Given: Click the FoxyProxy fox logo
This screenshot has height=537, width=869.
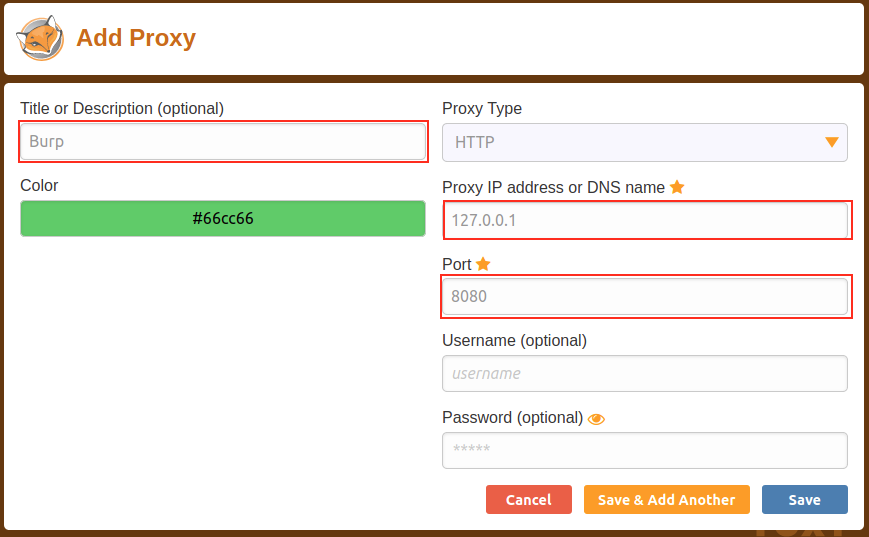Looking at the screenshot, I should (41, 39).
